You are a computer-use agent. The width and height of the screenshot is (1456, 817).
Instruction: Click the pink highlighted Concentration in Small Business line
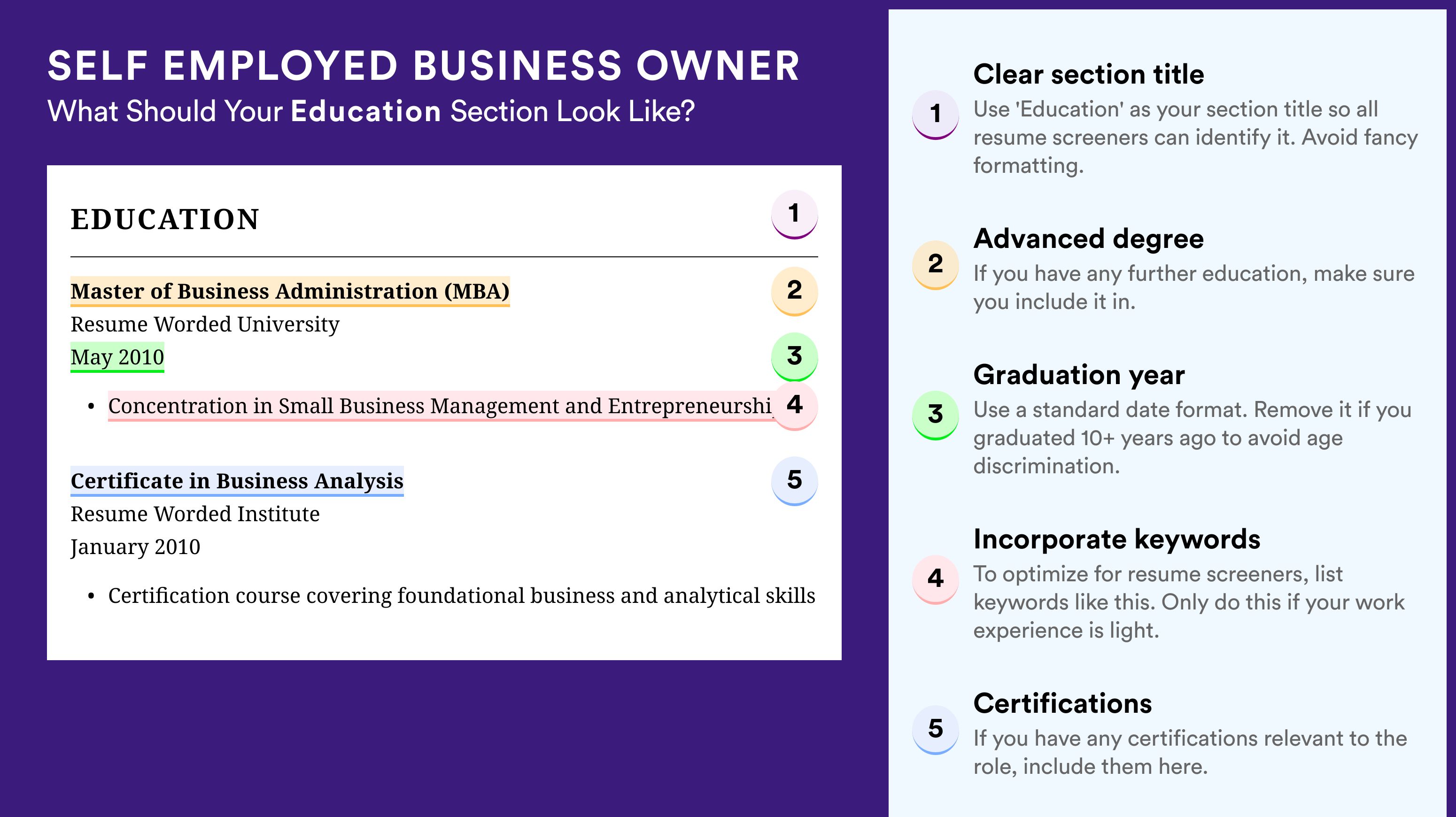tap(439, 406)
